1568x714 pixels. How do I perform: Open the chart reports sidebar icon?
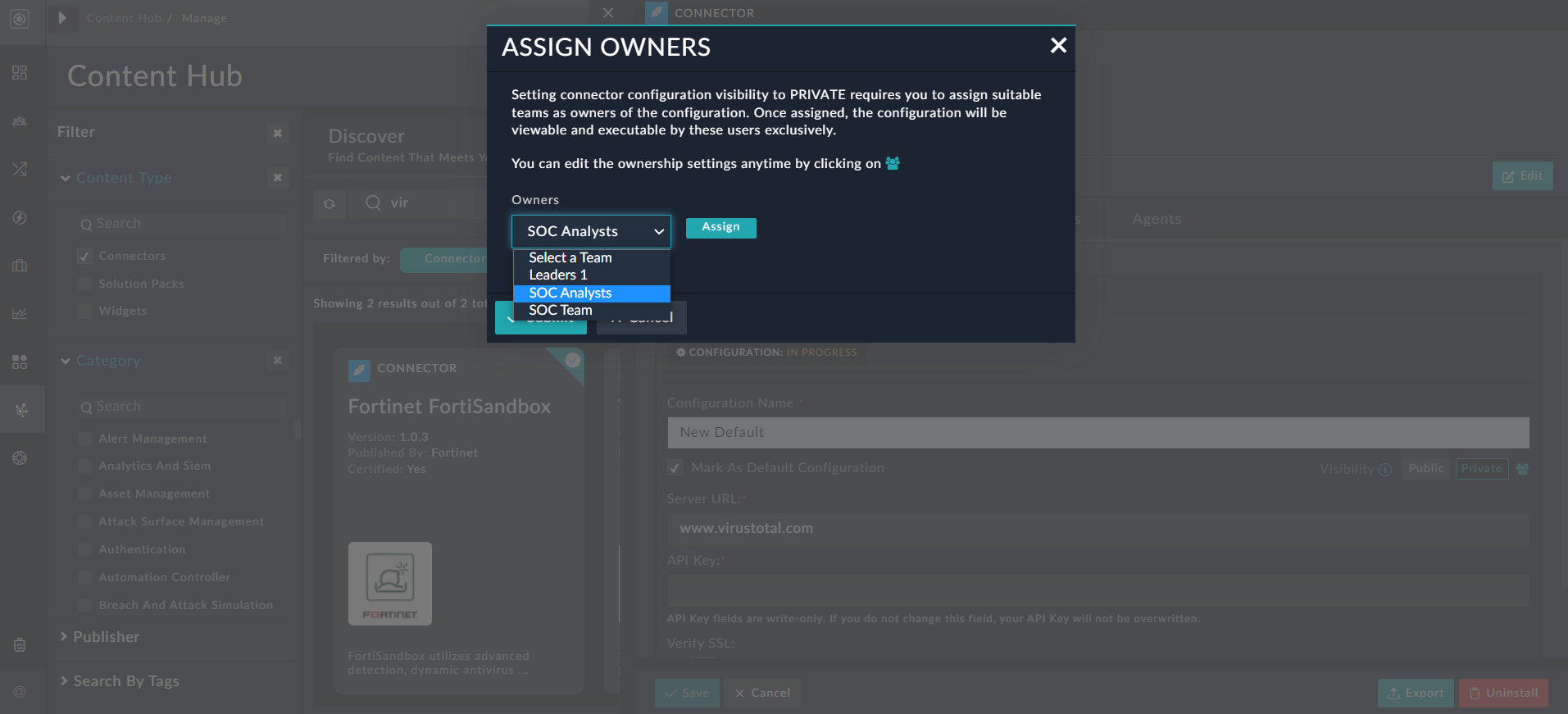pyautogui.click(x=20, y=313)
